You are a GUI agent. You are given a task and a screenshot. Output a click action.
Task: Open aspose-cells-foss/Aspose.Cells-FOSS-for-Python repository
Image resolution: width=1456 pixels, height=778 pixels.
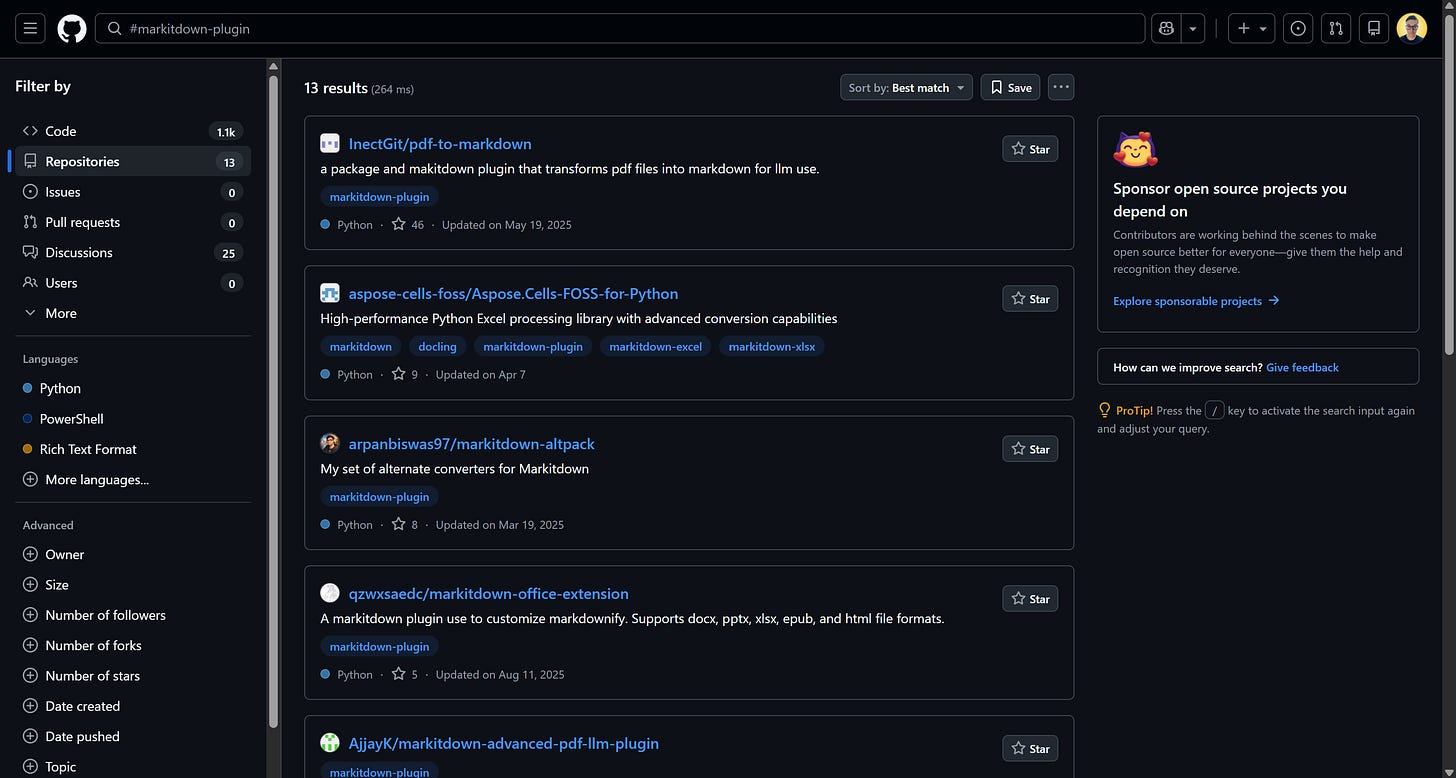click(513, 294)
